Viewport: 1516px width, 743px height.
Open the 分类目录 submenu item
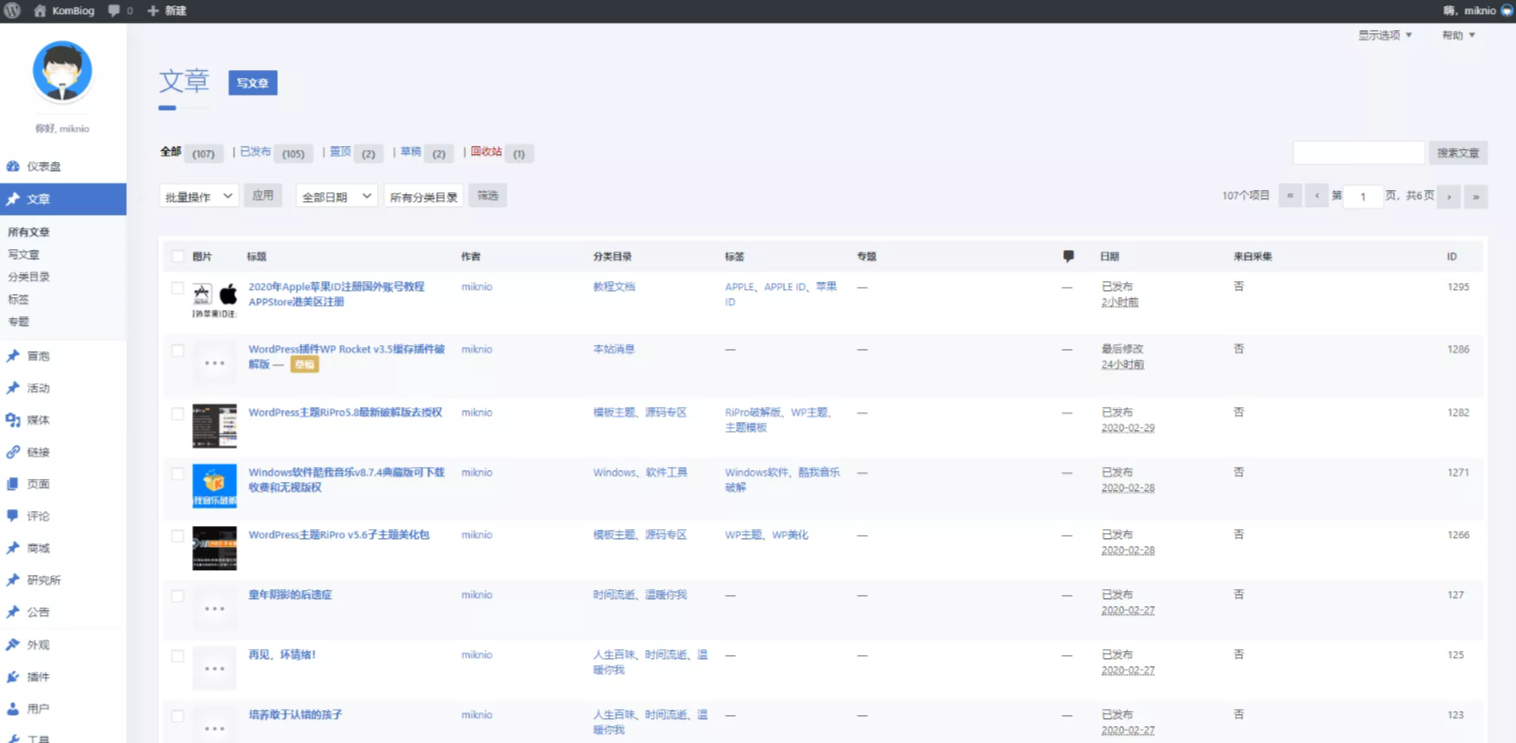(x=29, y=277)
